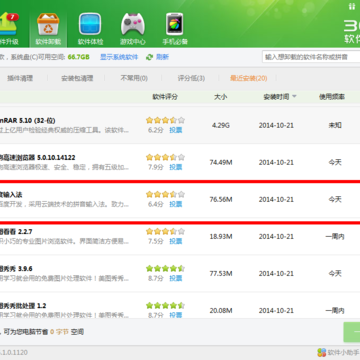Open the 软件体检 monitor icon
The width and height of the screenshot is (360, 360).
pos(90,24)
